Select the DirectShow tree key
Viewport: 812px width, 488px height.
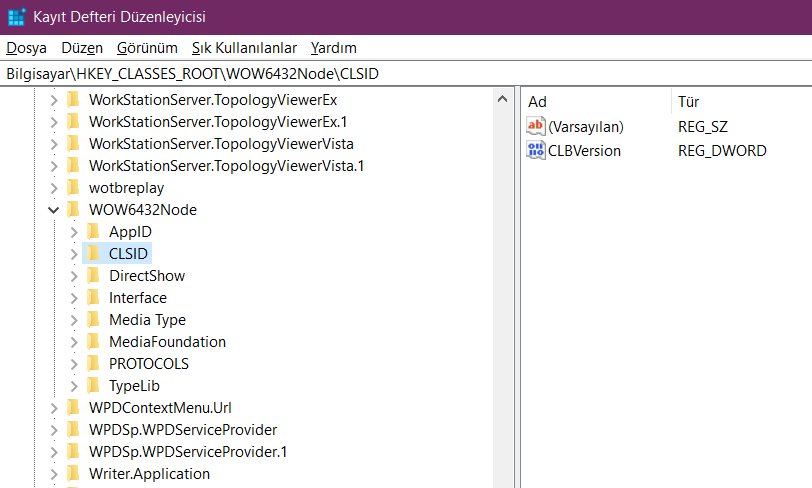pos(147,276)
